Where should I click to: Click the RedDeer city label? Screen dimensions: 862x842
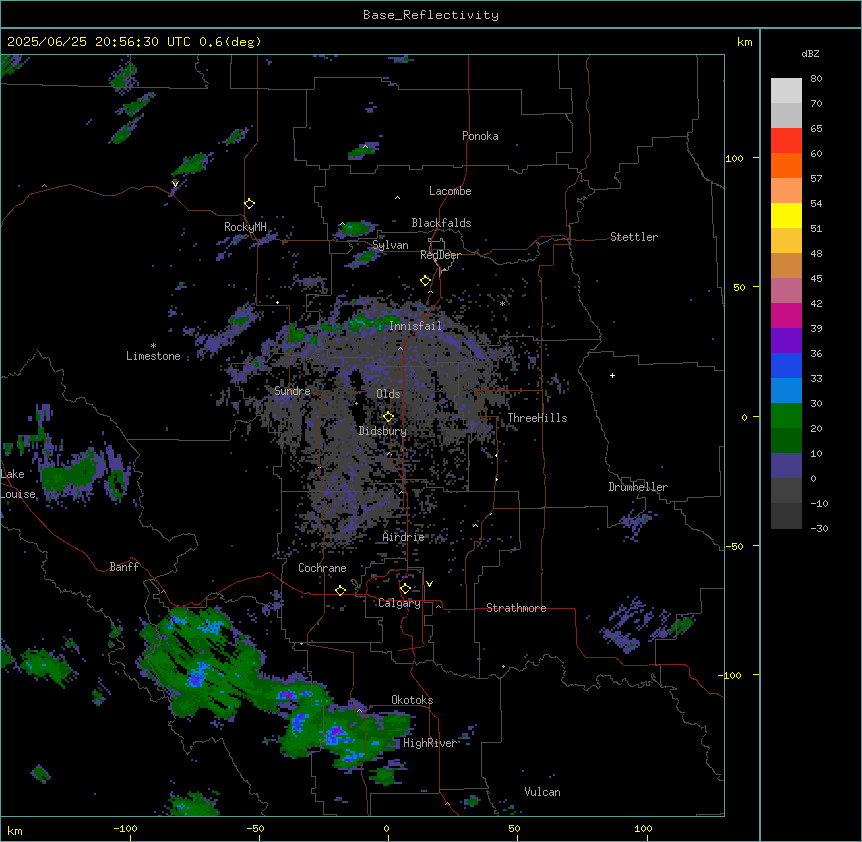click(x=440, y=255)
